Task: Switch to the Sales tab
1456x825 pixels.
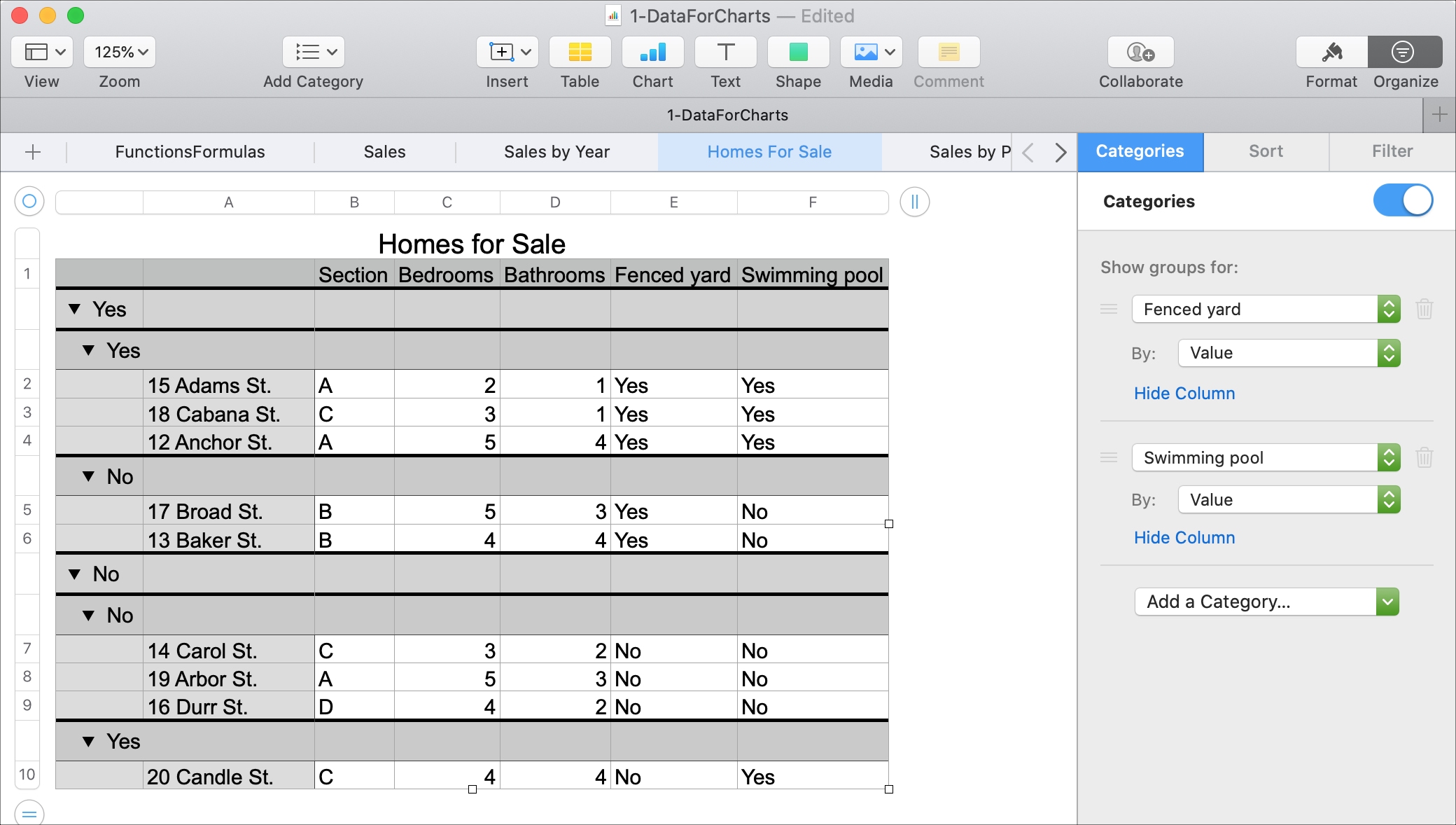Action: (x=383, y=151)
